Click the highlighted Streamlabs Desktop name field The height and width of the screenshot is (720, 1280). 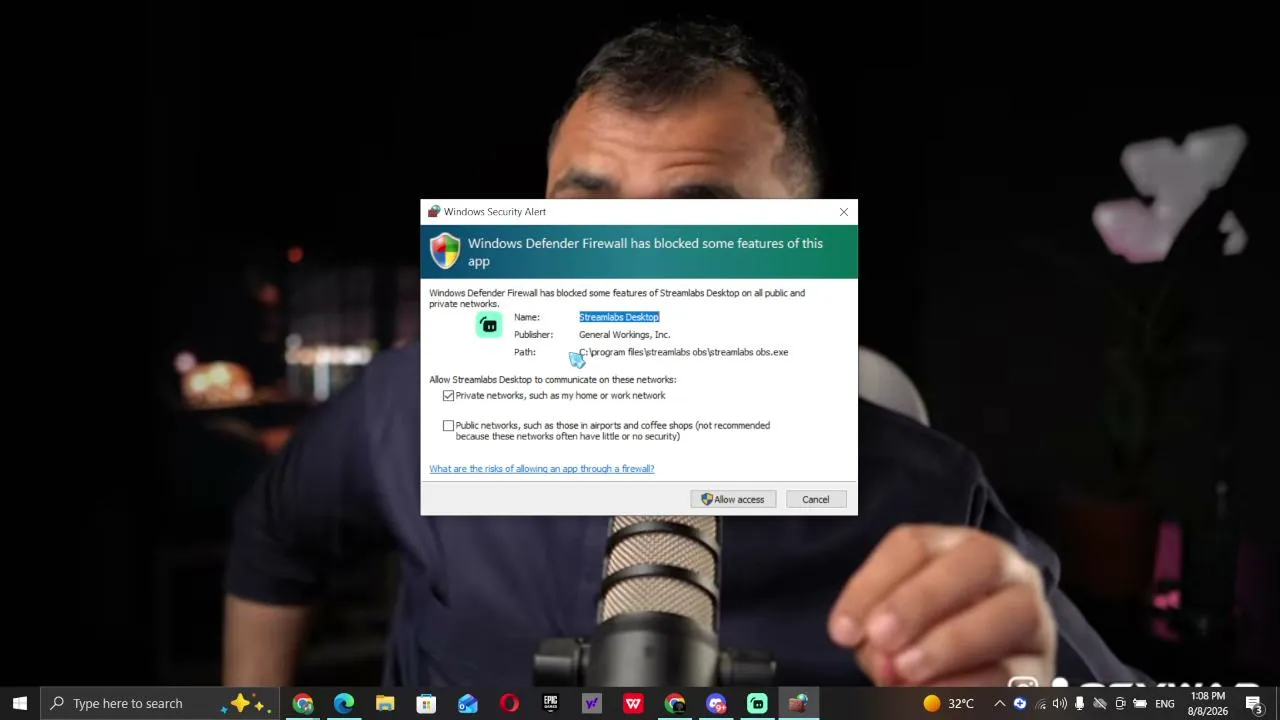619,317
